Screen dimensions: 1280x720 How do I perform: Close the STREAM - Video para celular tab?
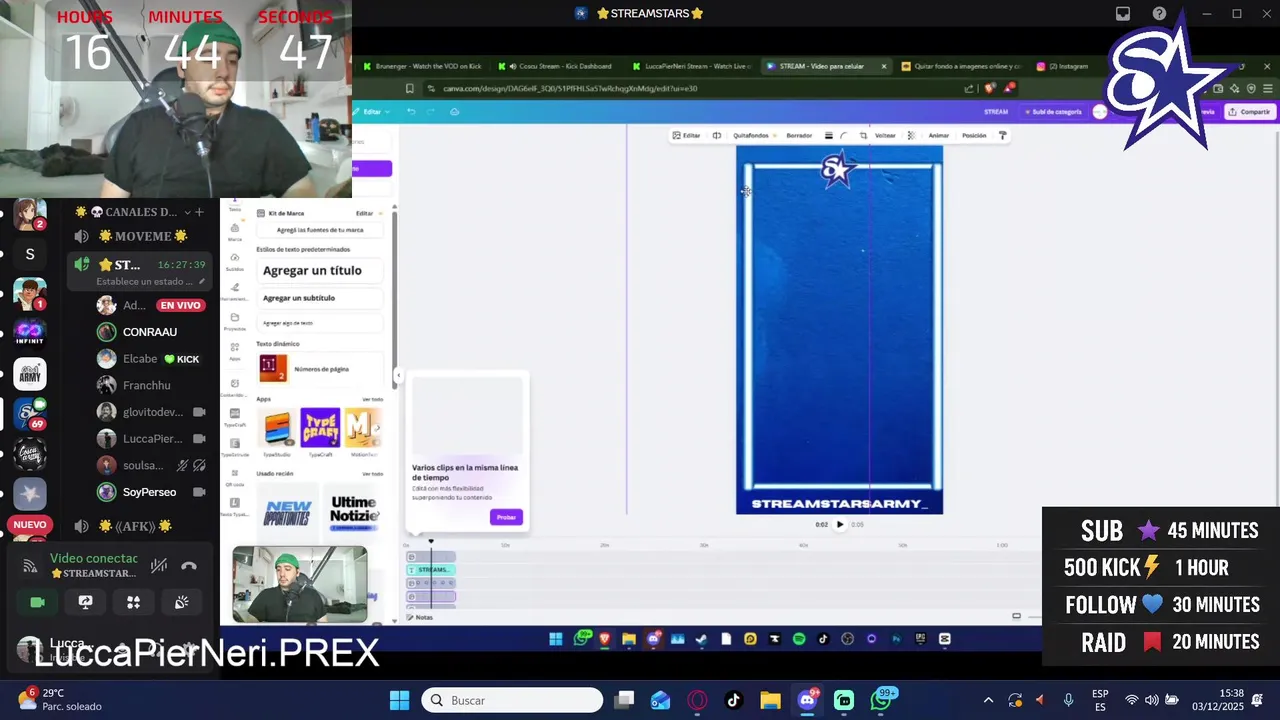coord(884,66)
